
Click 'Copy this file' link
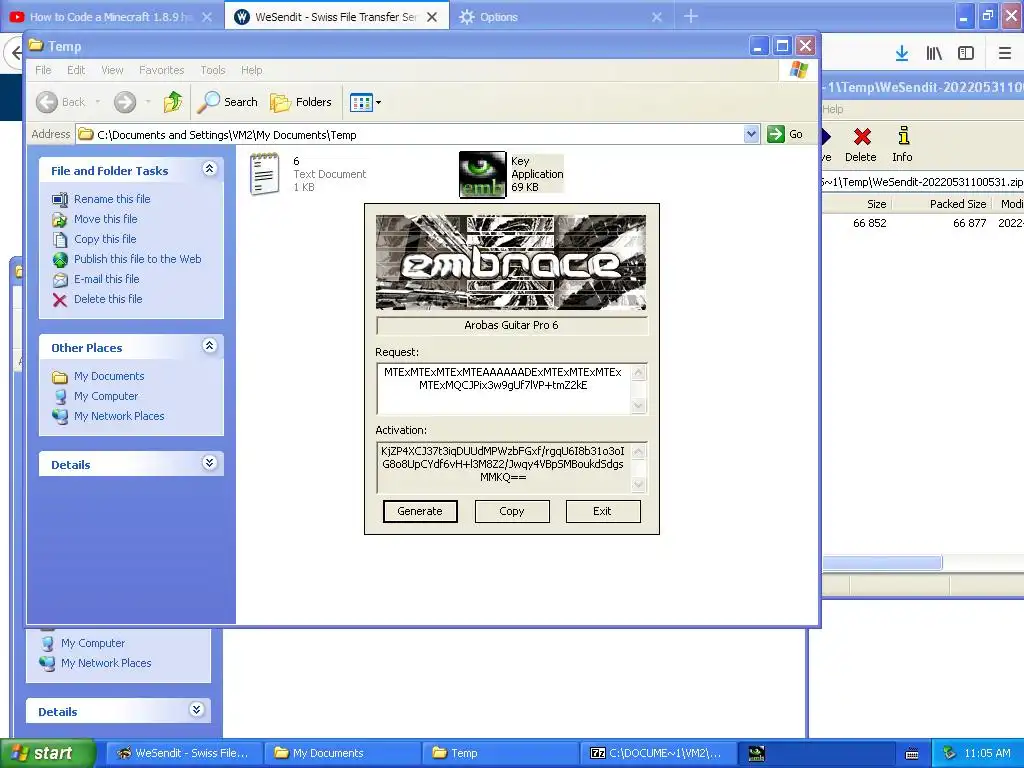tap(104, 239)
